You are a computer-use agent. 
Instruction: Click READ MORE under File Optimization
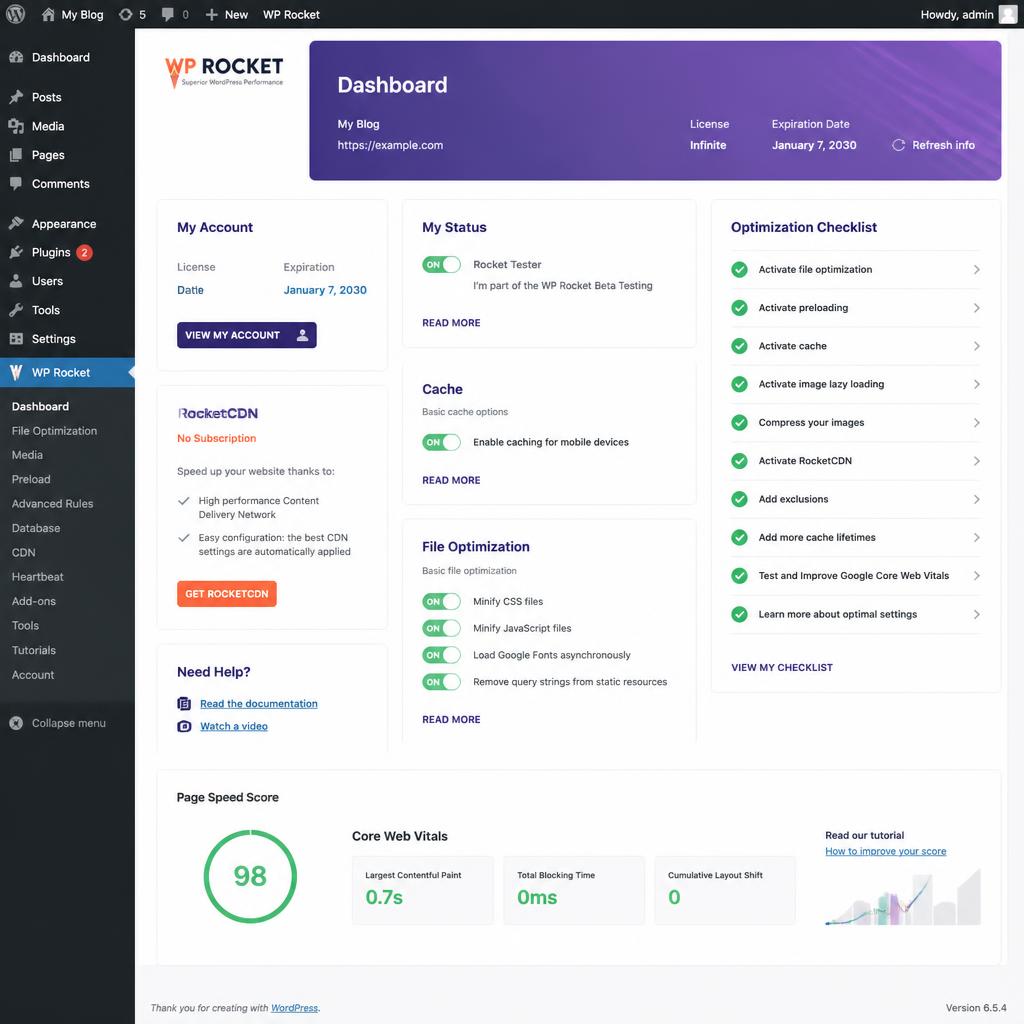tap(451, 719)
